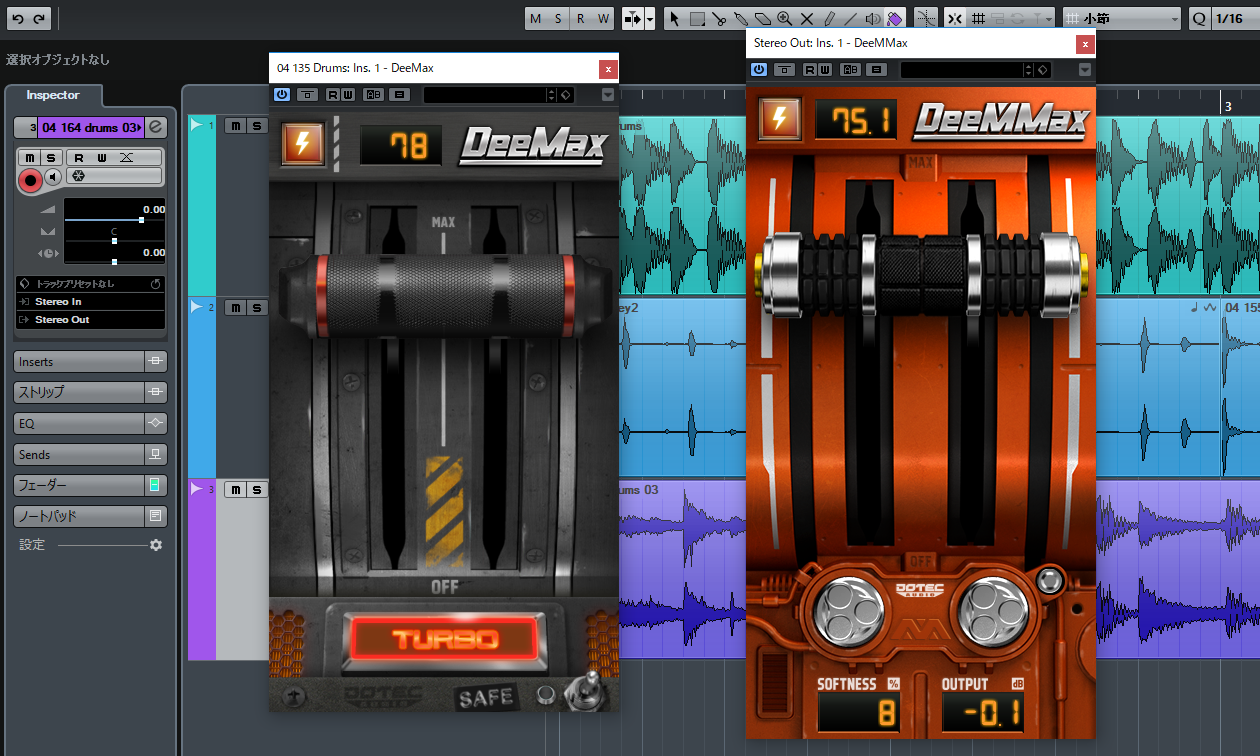Select the Line tool
1260x756 pixels.
coord(851,18)
